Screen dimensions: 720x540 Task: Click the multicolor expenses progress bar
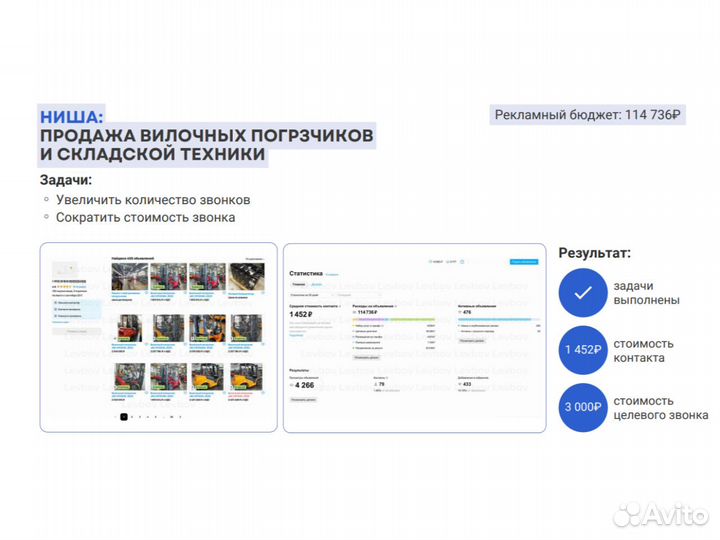pos(393,319)
